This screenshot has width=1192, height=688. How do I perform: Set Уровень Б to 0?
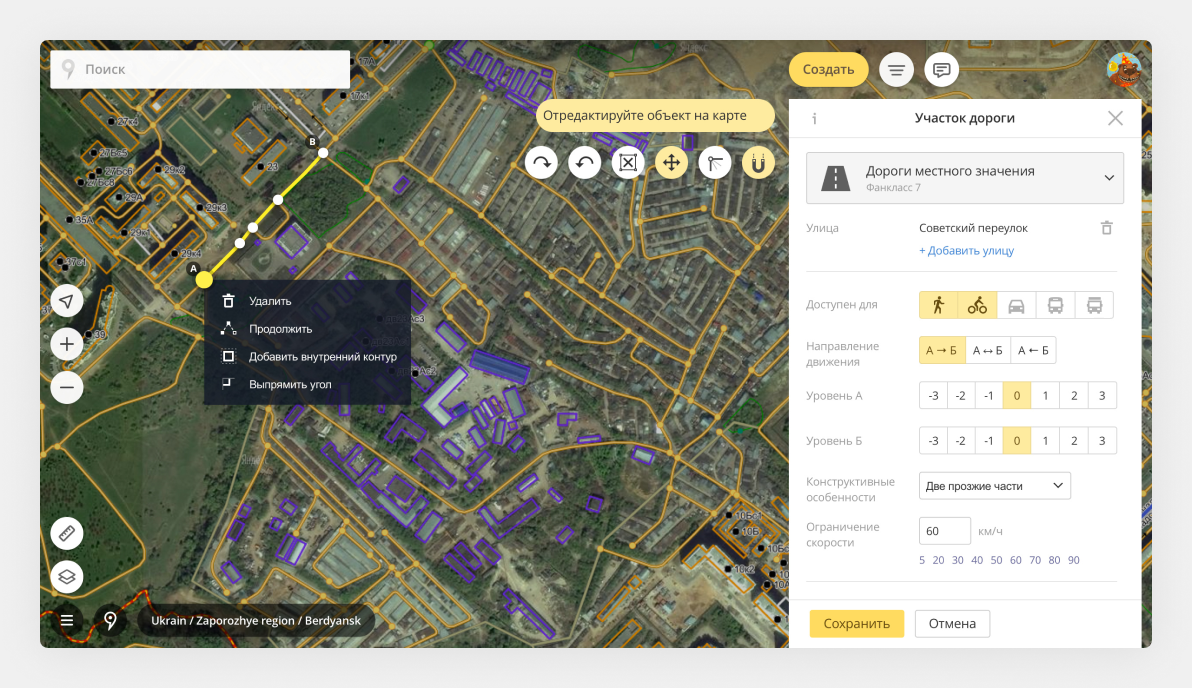click(x=1017, y=441)
